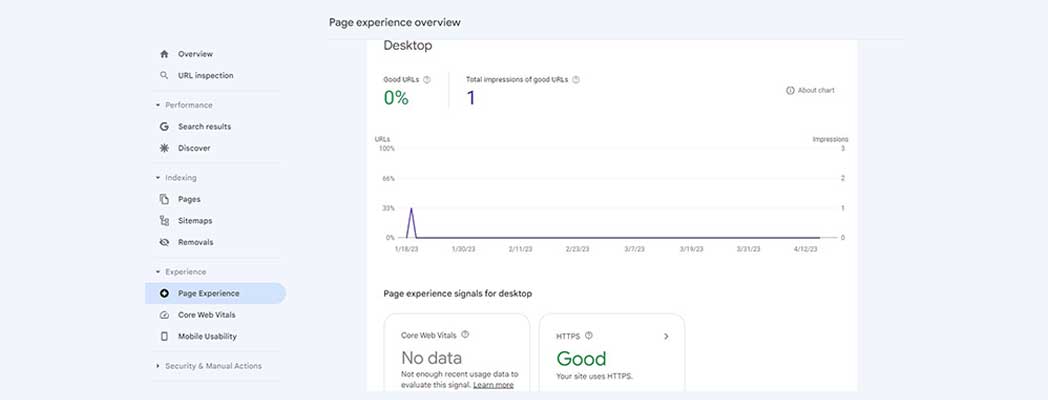Open the Pages report
Image resolution: width=1048 pixels, height=400 pixels.
click(189, 199)
